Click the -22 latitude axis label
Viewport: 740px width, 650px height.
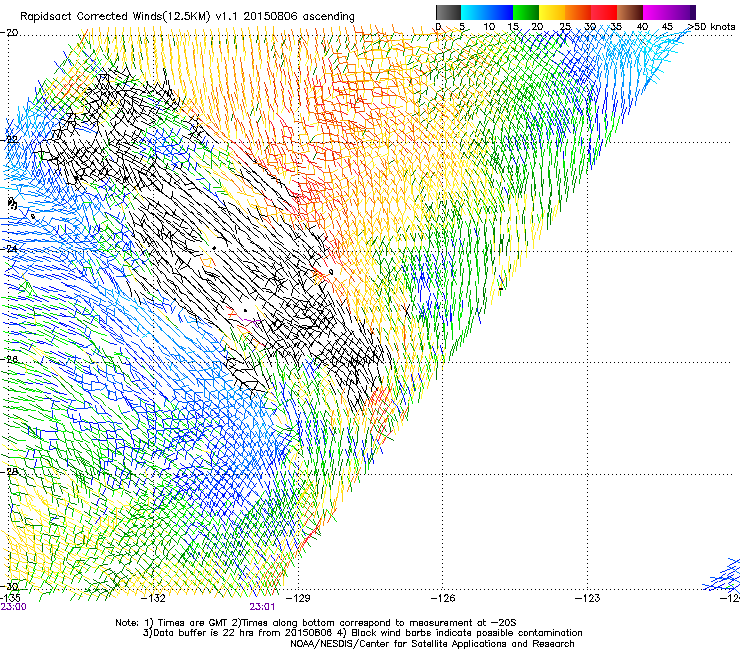click(x=9, y=140)
